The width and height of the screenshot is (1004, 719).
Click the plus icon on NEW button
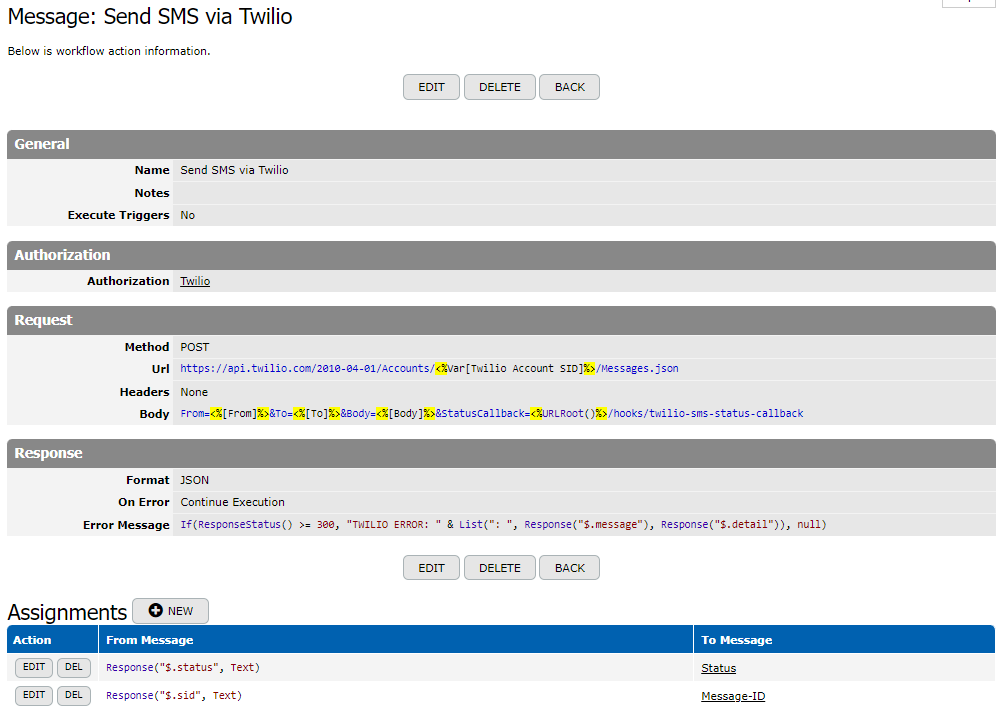[155, 611]
